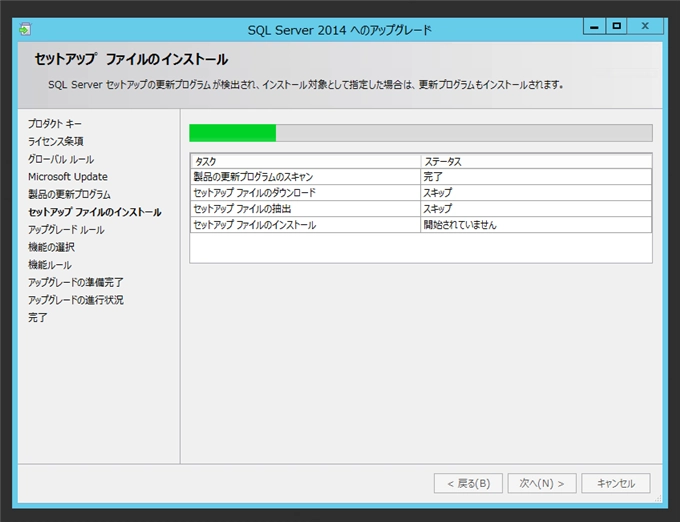The image size is (680, 522).
Task: Click the window resize grip corner
Action: tap(658, 499)
